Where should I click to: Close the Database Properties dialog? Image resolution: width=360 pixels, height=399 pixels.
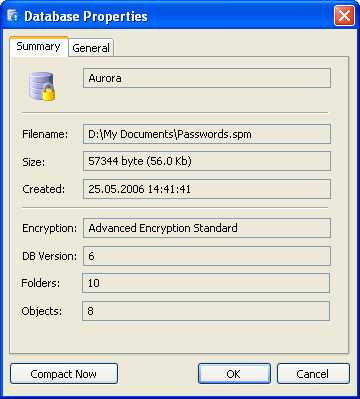(344, 16)
